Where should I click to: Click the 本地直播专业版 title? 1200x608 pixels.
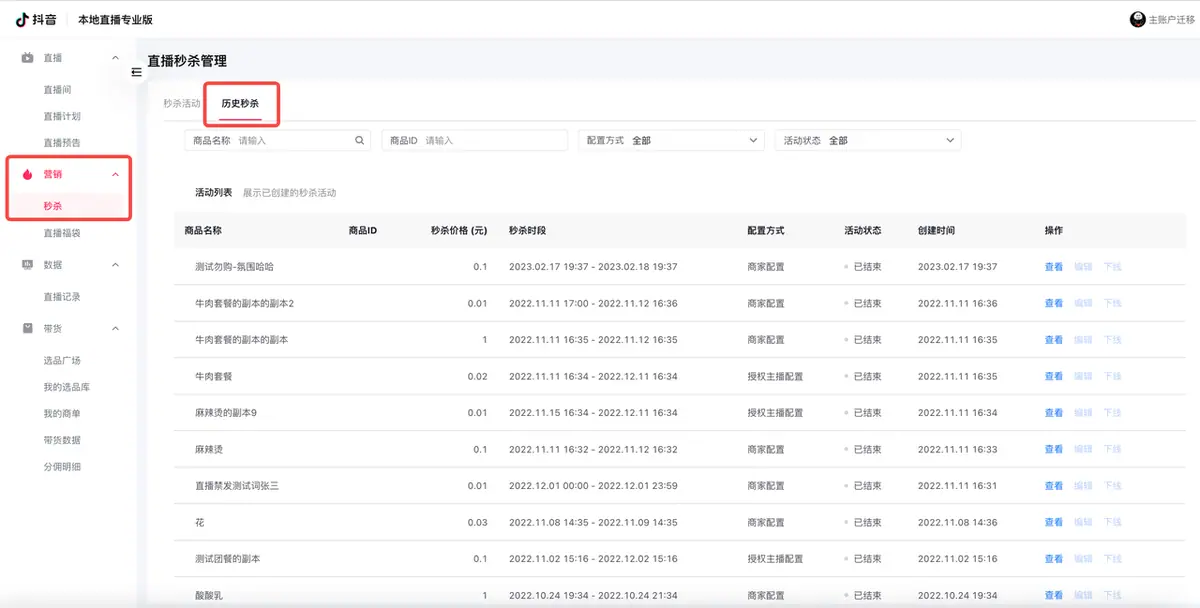116,20
